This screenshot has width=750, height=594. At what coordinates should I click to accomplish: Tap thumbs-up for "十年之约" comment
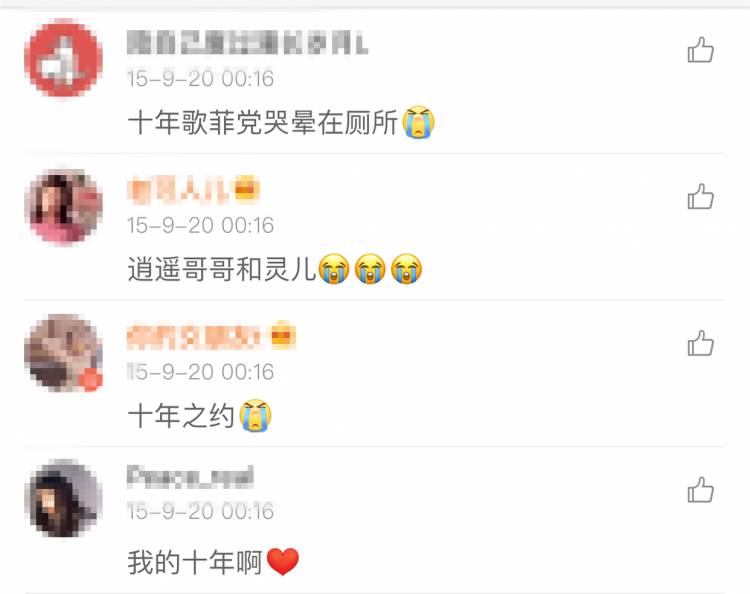[x=700, y=343]
